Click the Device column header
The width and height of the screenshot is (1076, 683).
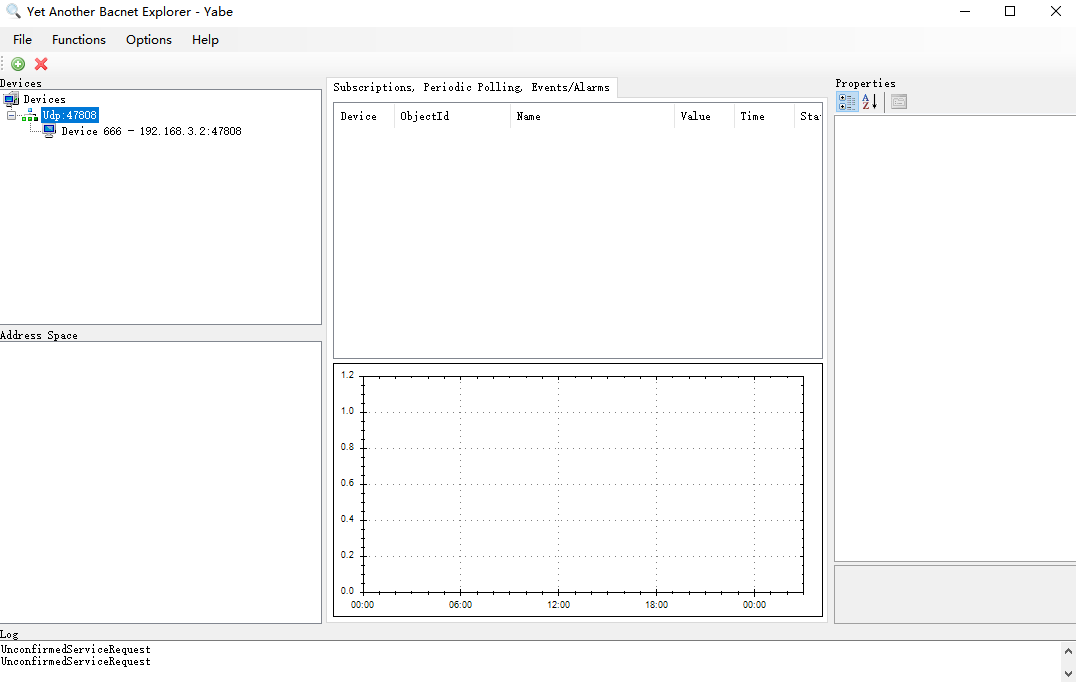(x=364, y=117)
